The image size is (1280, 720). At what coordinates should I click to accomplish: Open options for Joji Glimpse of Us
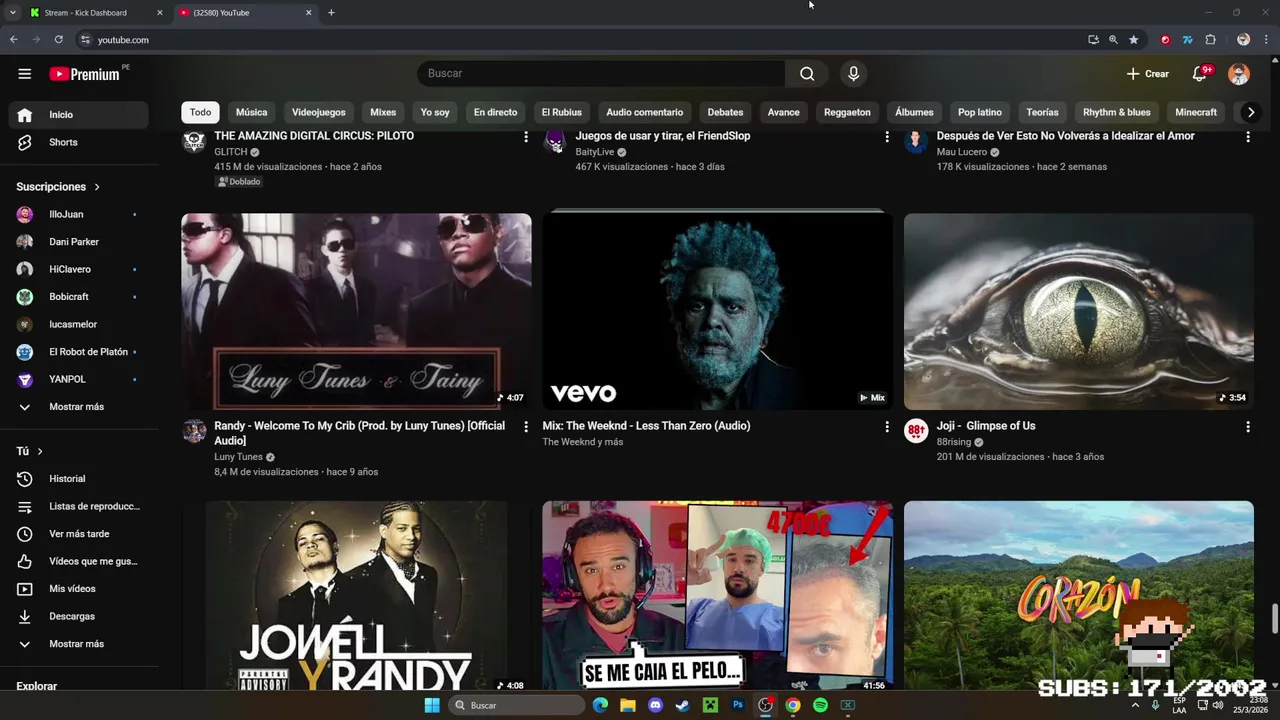[x=1248, y=427]
